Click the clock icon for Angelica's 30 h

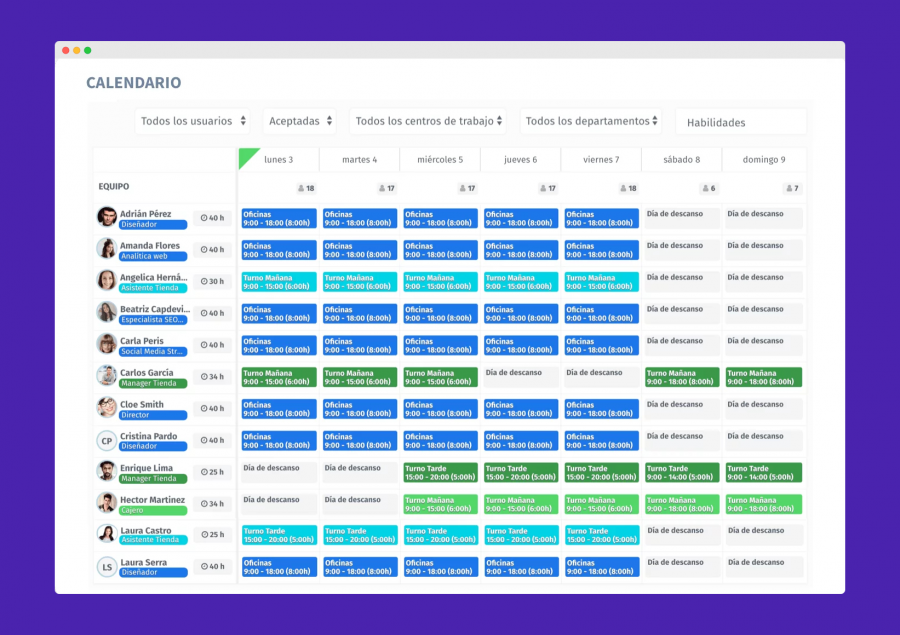coord(204,281)
